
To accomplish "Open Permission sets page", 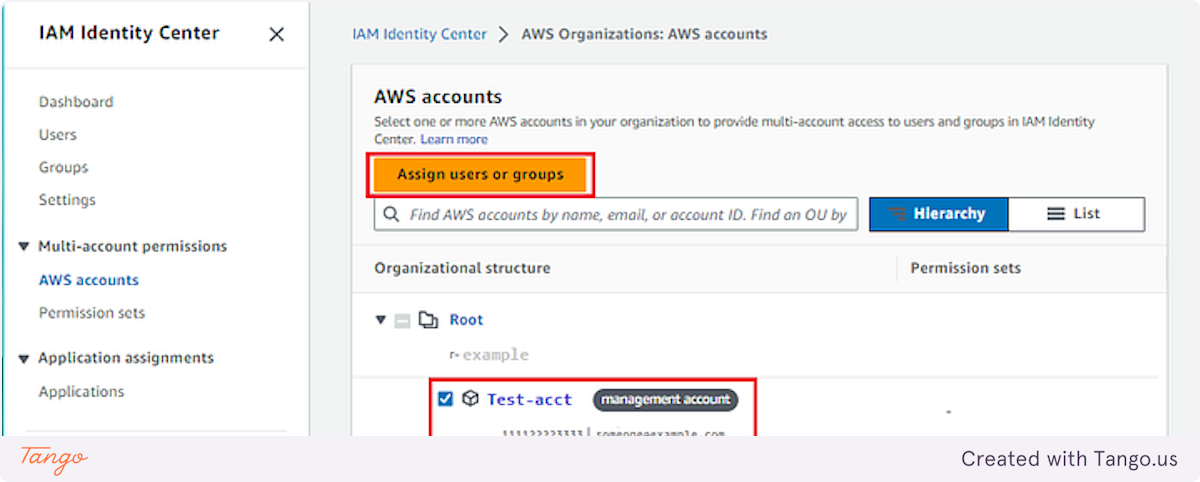I will [x=92, y=313].
